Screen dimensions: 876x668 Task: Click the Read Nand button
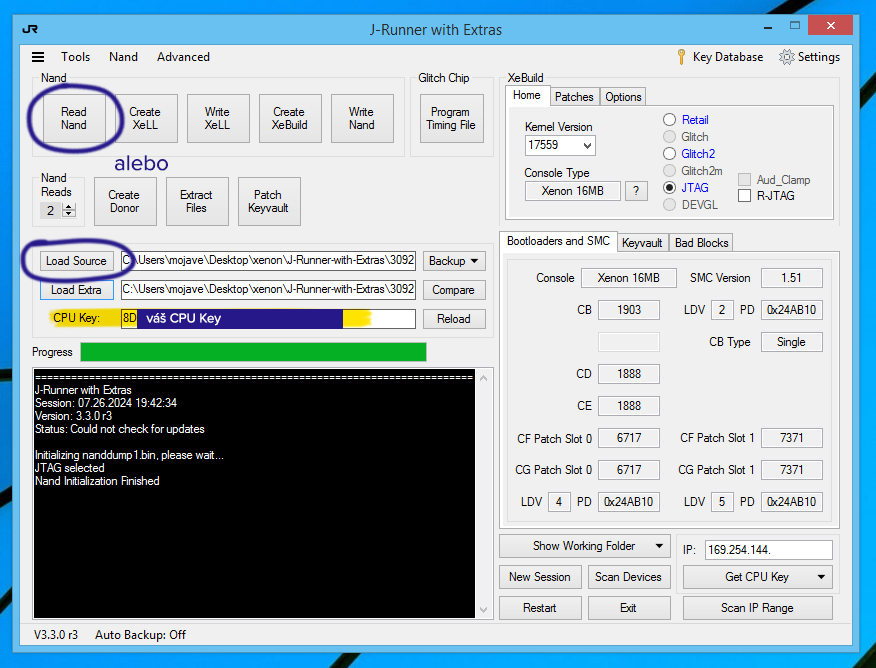tap(74, 118)
